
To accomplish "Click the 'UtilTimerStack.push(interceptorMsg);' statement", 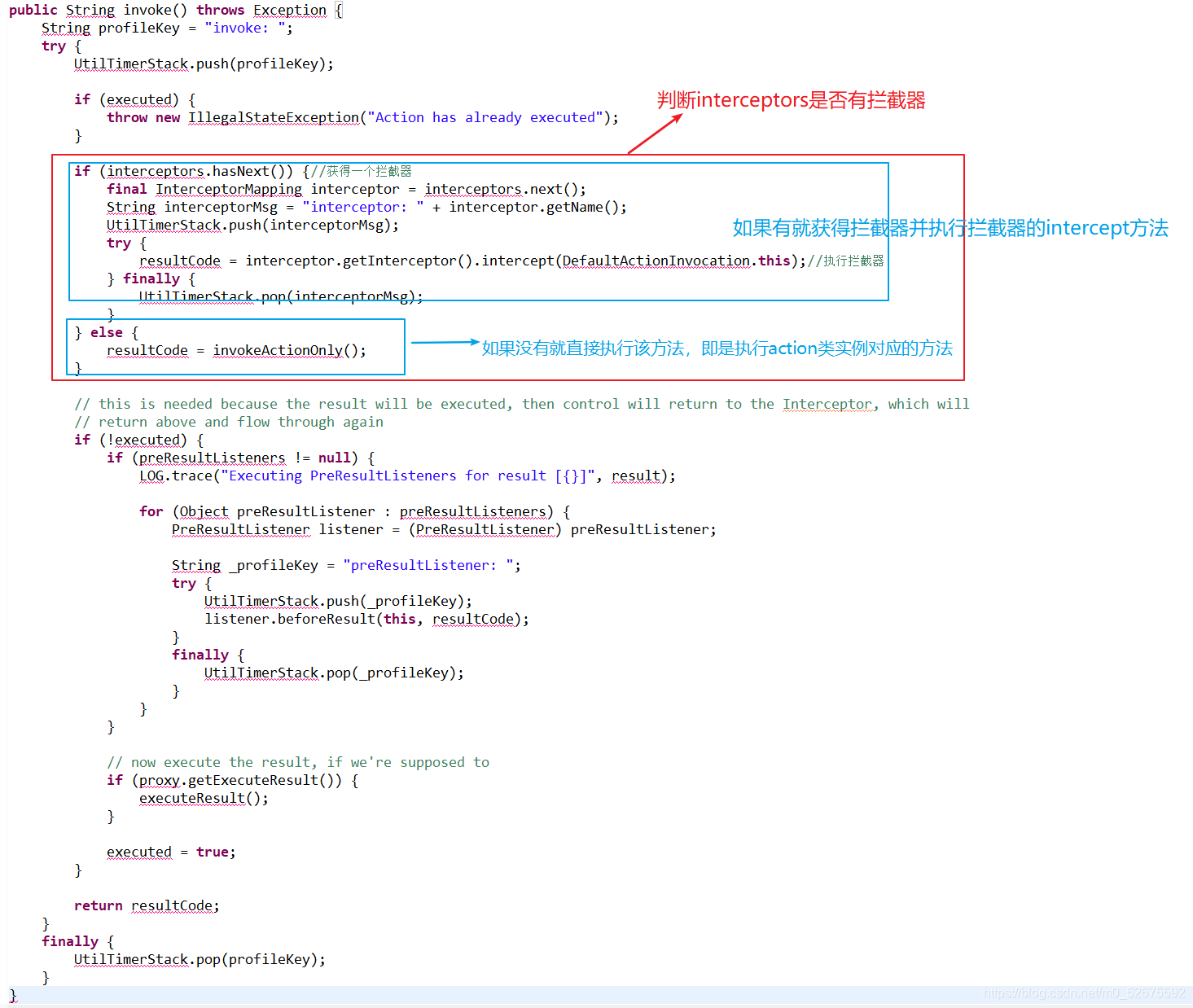I will click(252, 225).
